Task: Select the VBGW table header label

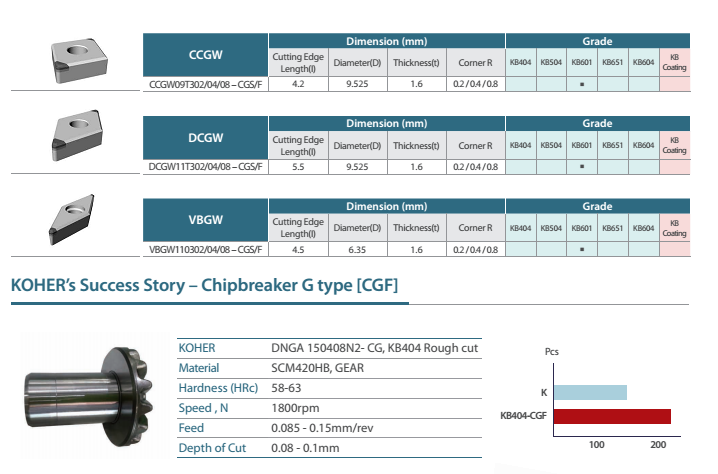Action: click(x=206, y=221)
